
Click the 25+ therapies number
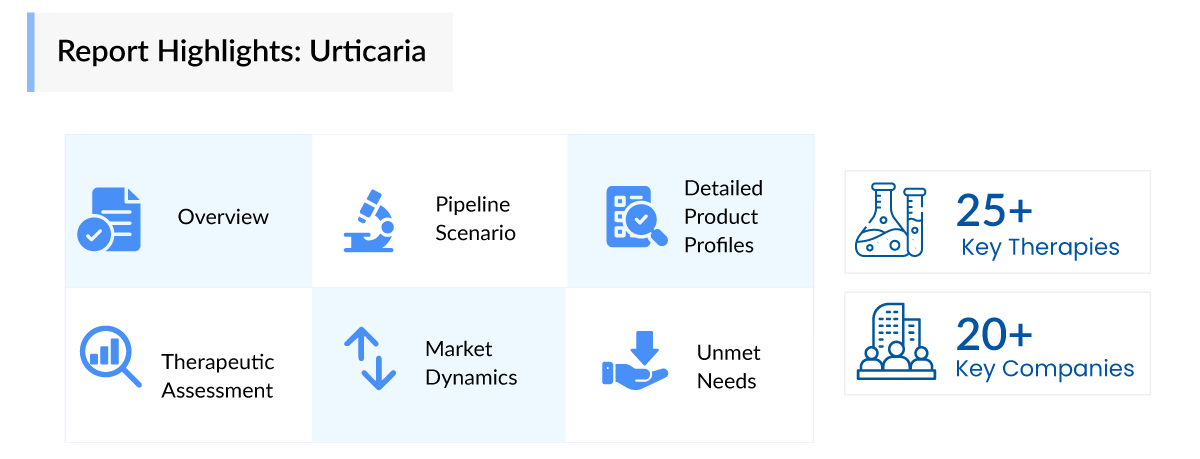point(994,210)
